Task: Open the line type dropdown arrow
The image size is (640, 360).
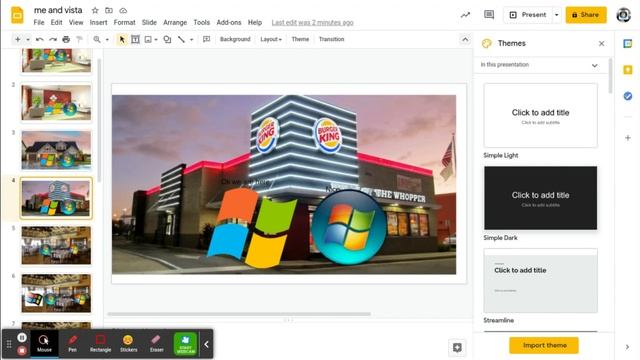Action: click(x=191, y=40)
